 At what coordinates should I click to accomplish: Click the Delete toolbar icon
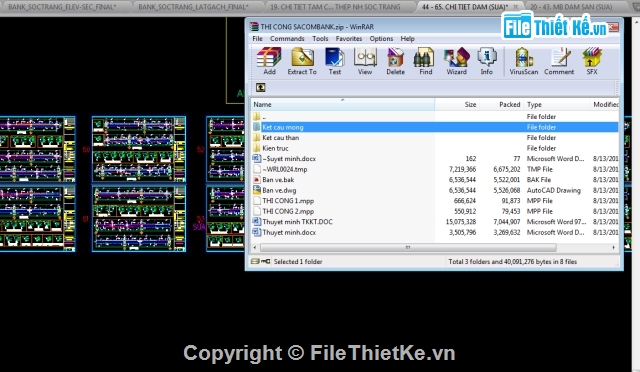pyautogui.click(x=395, y=61)
